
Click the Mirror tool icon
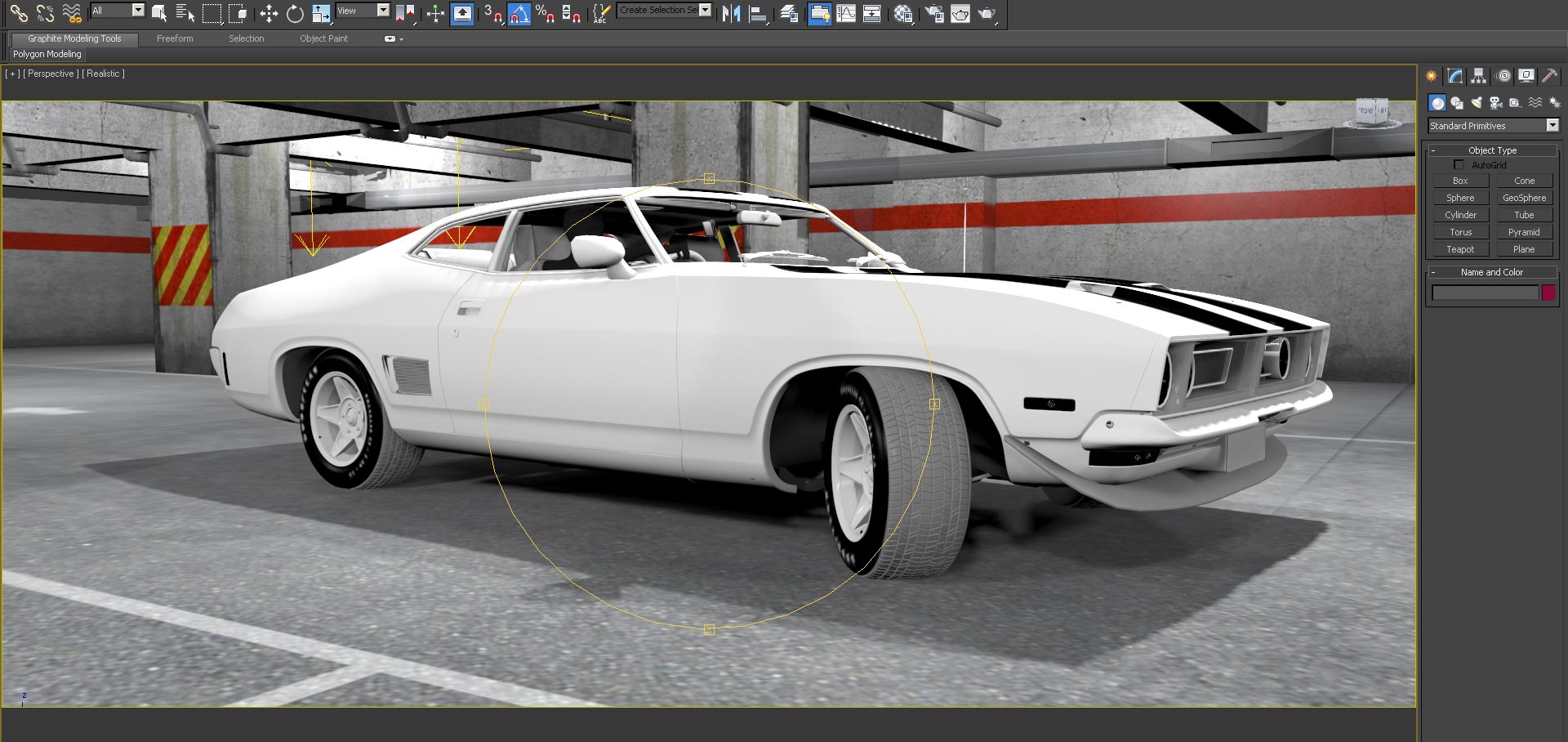tap(731, 13)
